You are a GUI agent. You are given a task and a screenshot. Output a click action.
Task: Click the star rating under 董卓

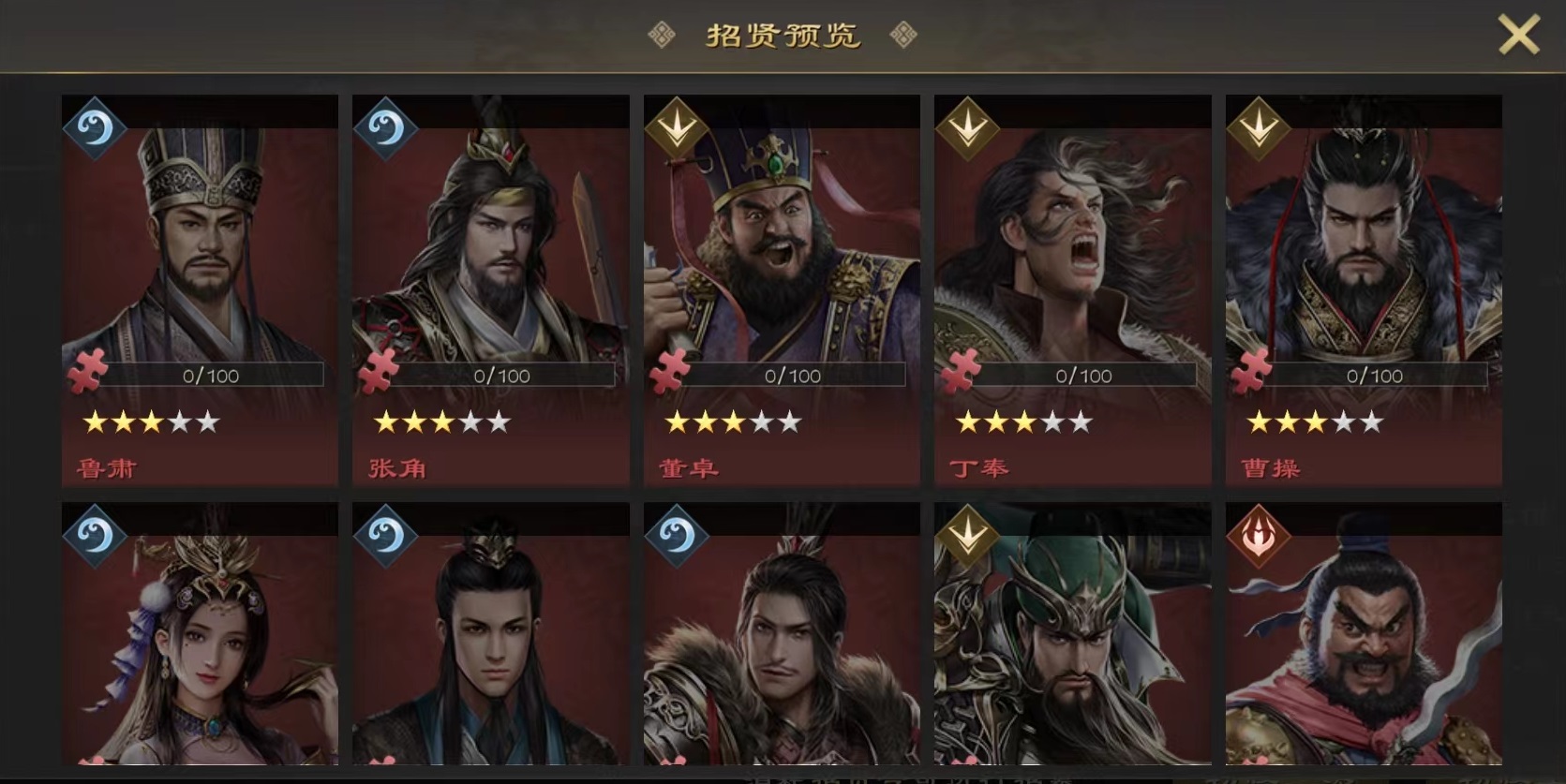(733, 422)
